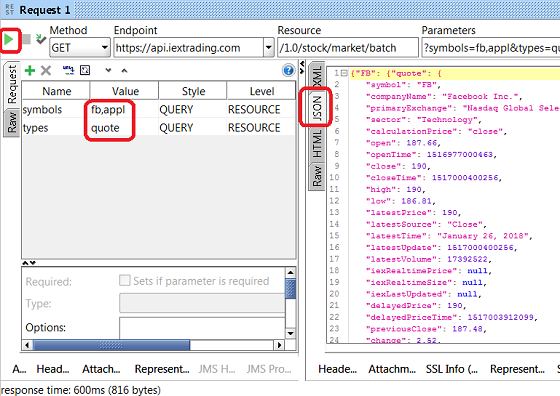Submit request with green play button
This screenshot has height=396, width=560.
coord(9,40)
